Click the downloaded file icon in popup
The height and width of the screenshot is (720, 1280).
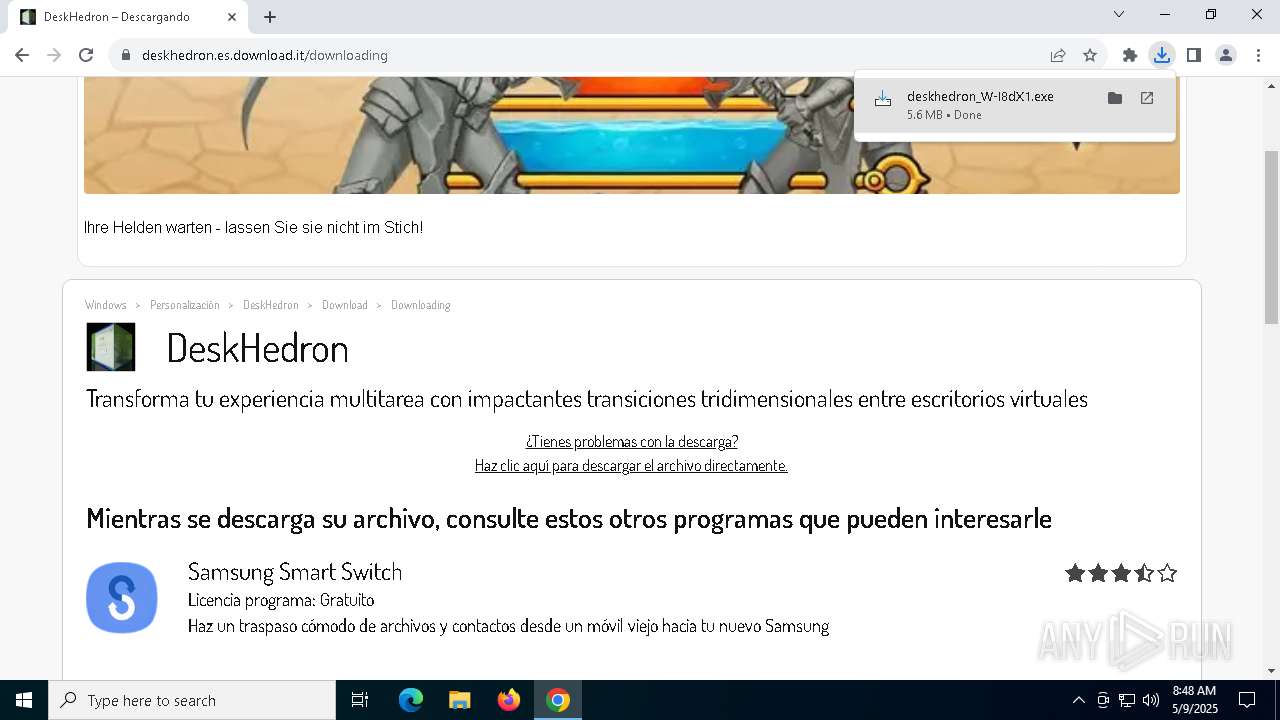click(883, 99)
